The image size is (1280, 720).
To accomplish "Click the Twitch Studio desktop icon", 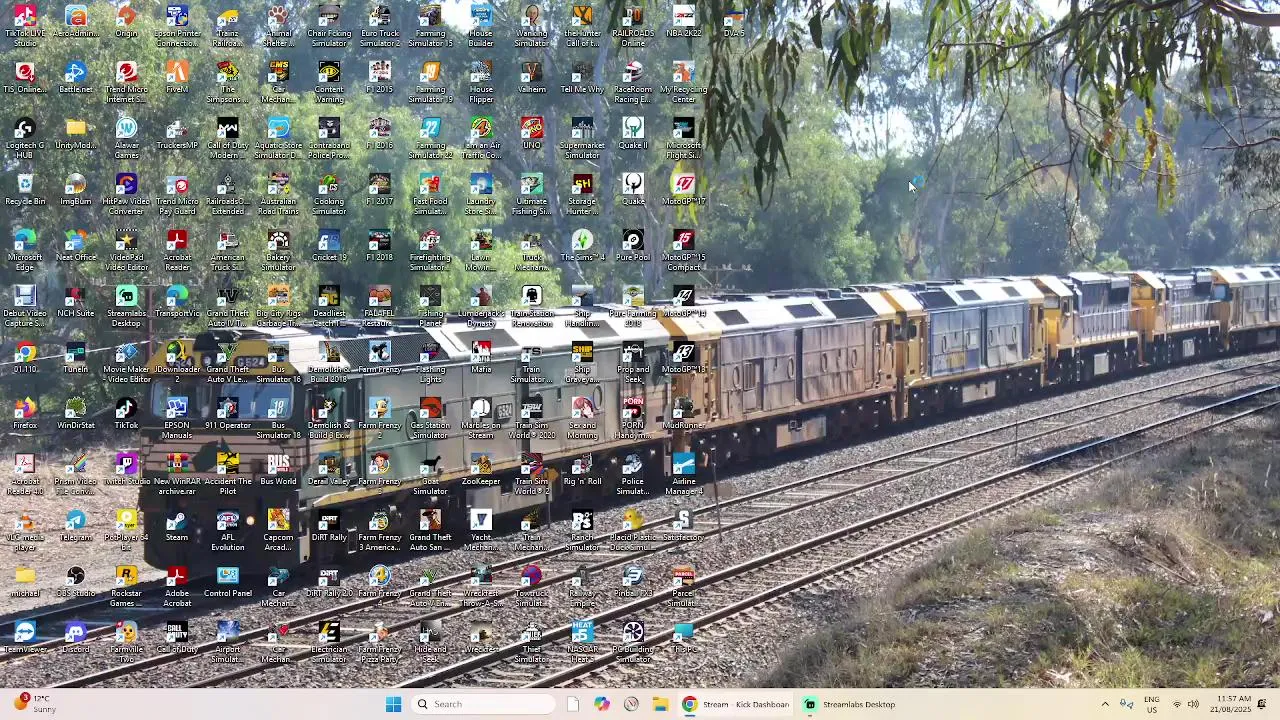I will pos(126,470).
